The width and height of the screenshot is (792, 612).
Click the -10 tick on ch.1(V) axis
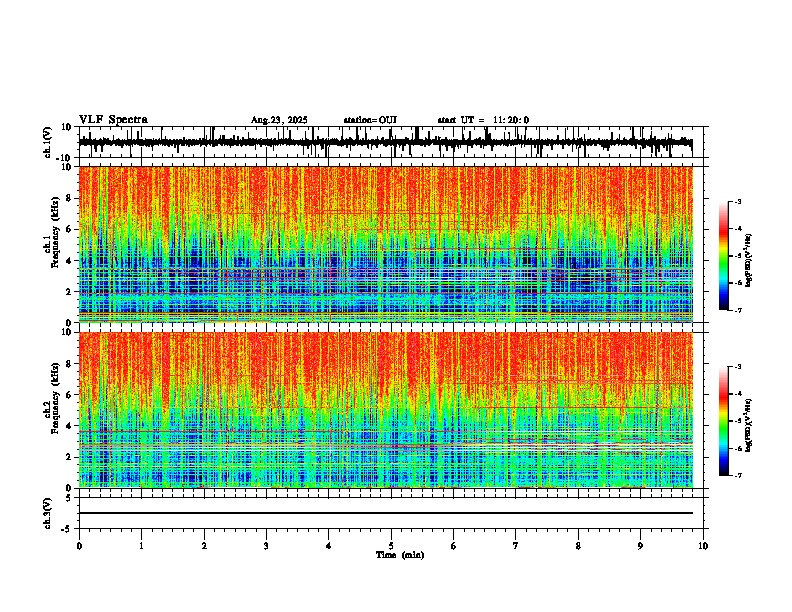tap(65, 158)
